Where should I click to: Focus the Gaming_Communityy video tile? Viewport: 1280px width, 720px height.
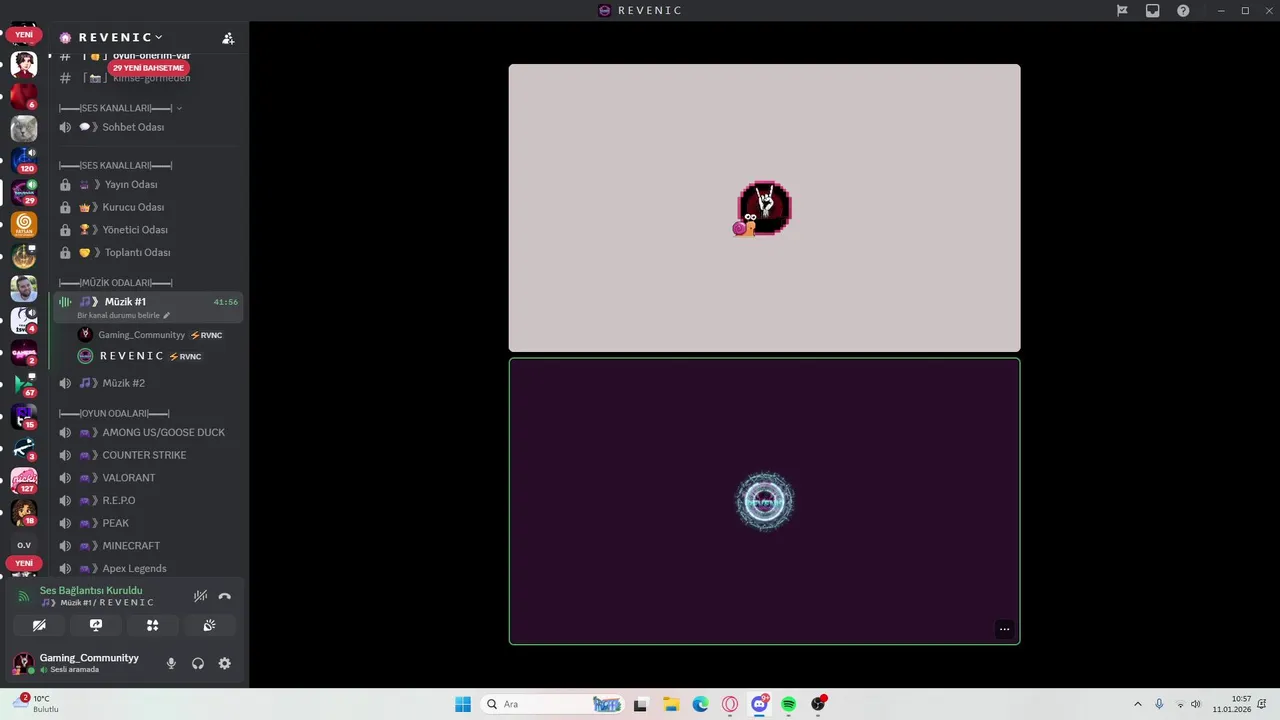click(764, 208)
